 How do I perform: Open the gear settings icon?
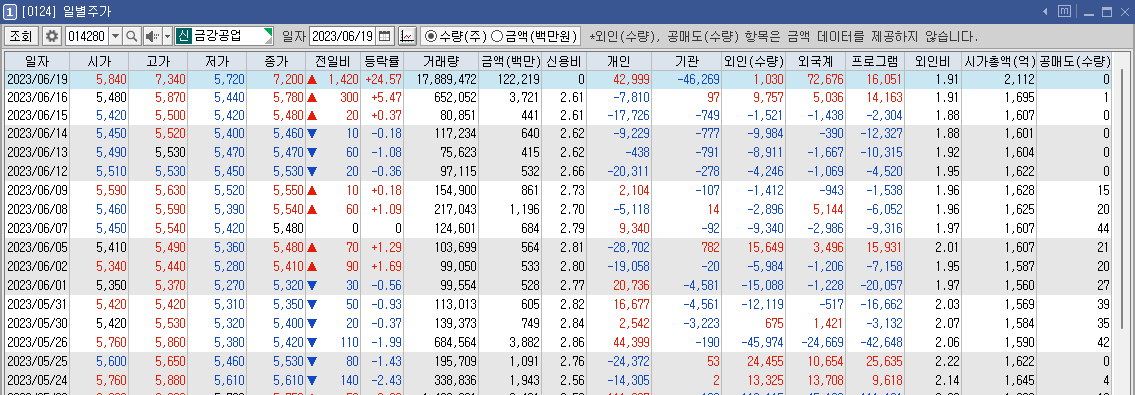click(52, 35)
